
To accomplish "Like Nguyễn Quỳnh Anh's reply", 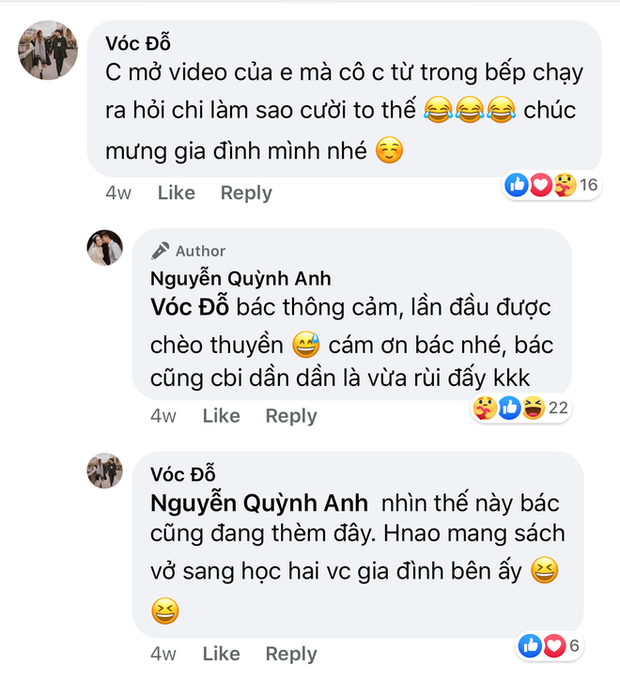I will 221,415.
